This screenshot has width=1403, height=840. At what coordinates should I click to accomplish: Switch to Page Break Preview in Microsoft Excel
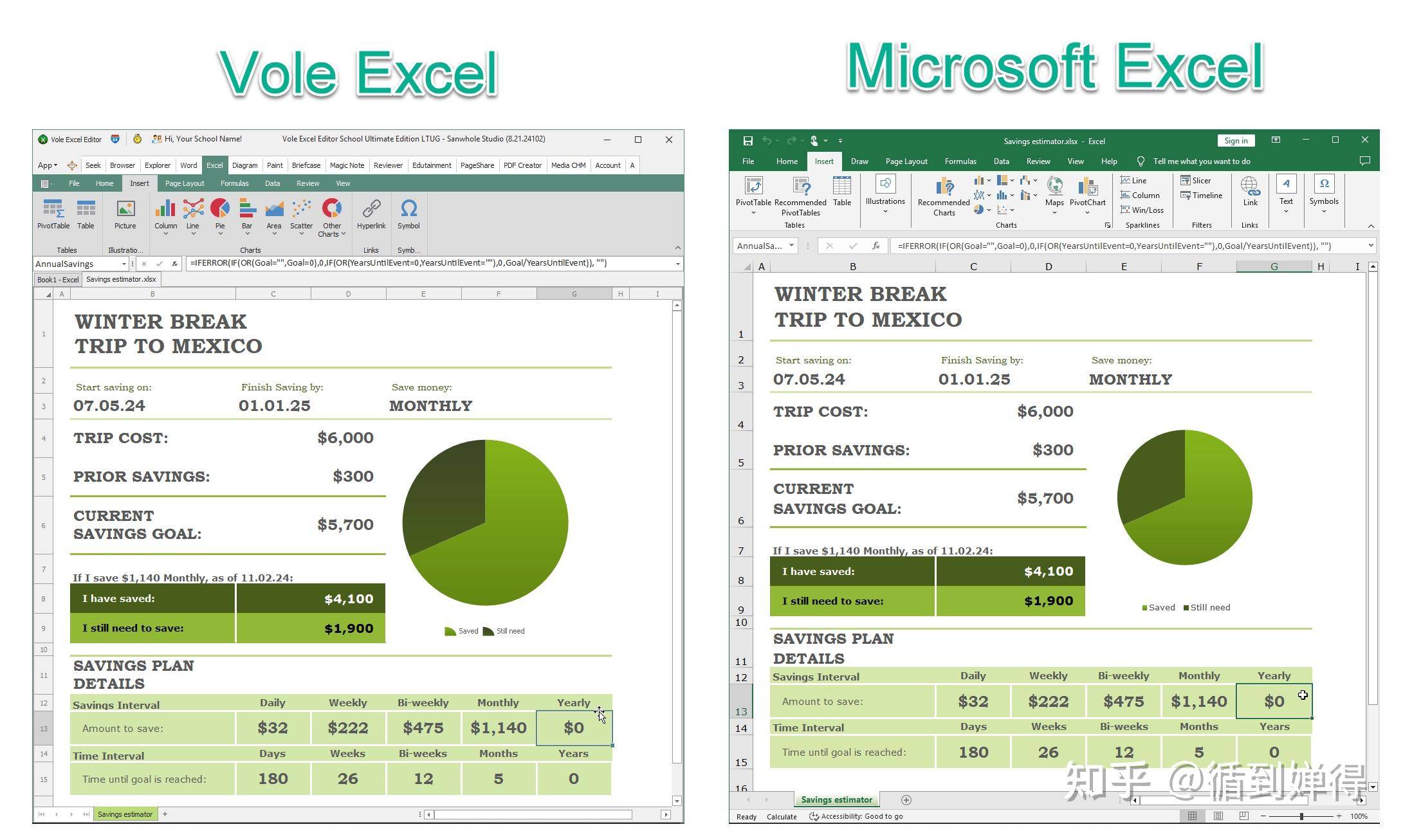pyautogui.click(x=1243, y=816)
